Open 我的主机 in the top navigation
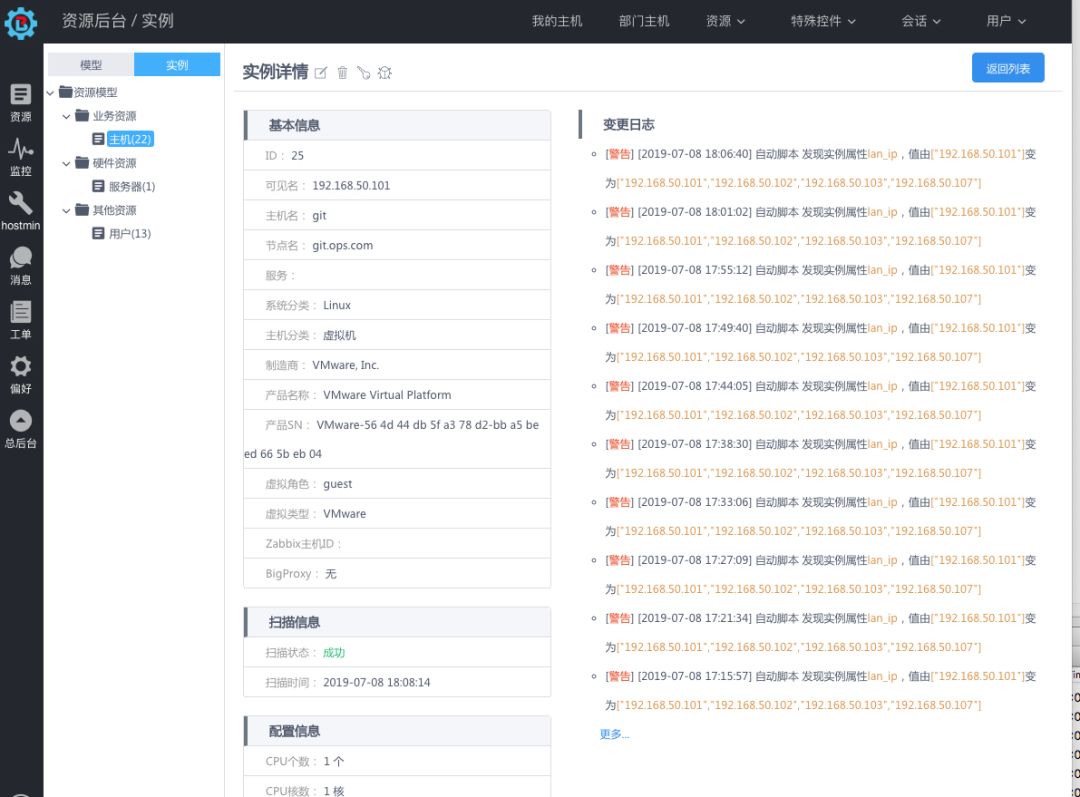Screen dimensions: 1080x797 coord(557,21)
